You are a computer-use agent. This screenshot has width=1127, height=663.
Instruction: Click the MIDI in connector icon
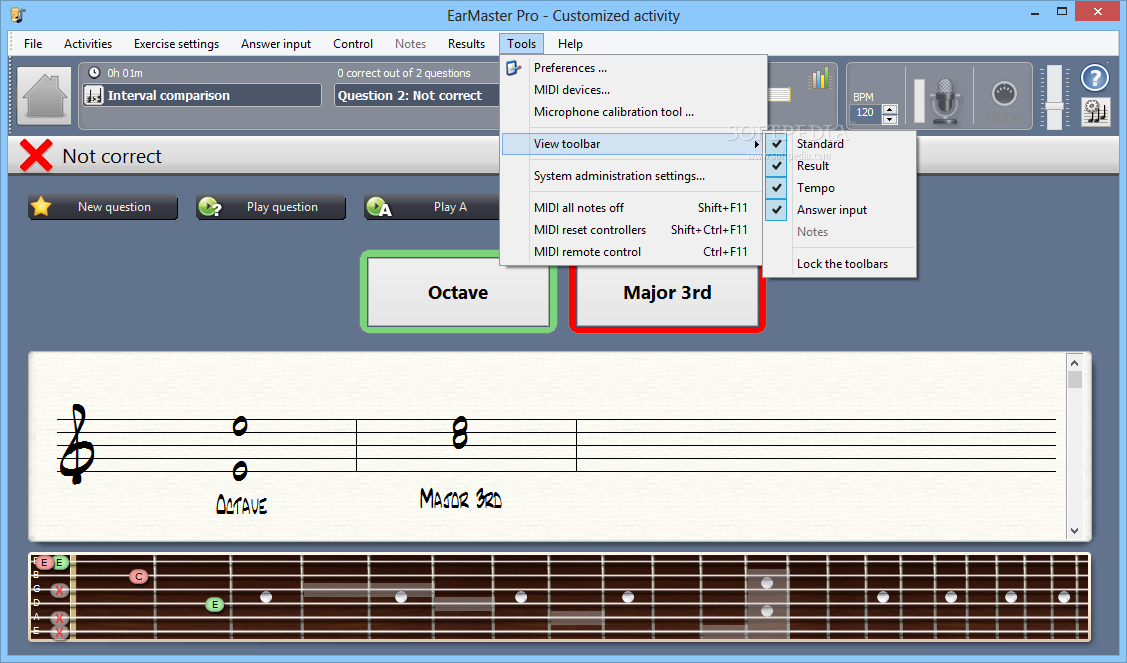click(1003, 94)
